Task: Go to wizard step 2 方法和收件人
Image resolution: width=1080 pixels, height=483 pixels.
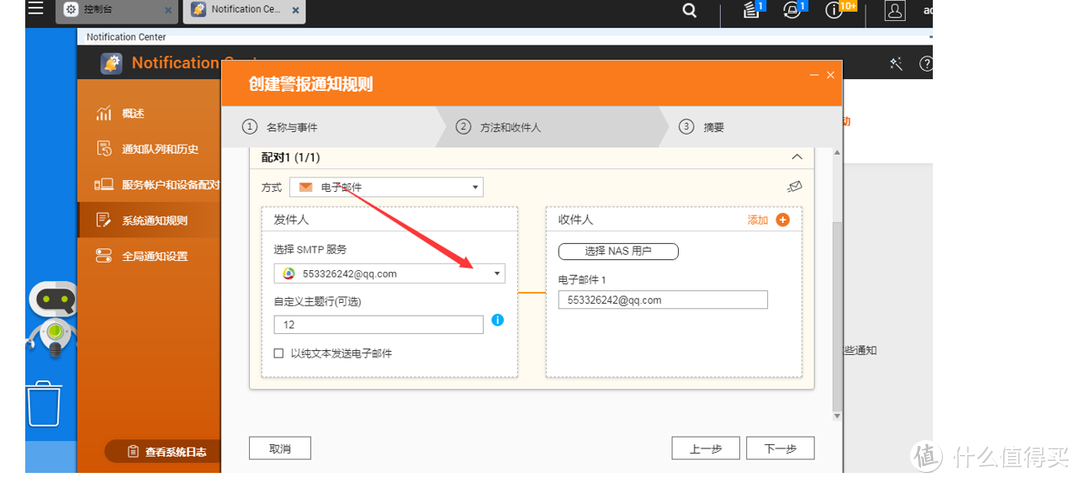Action: (499, 127)
